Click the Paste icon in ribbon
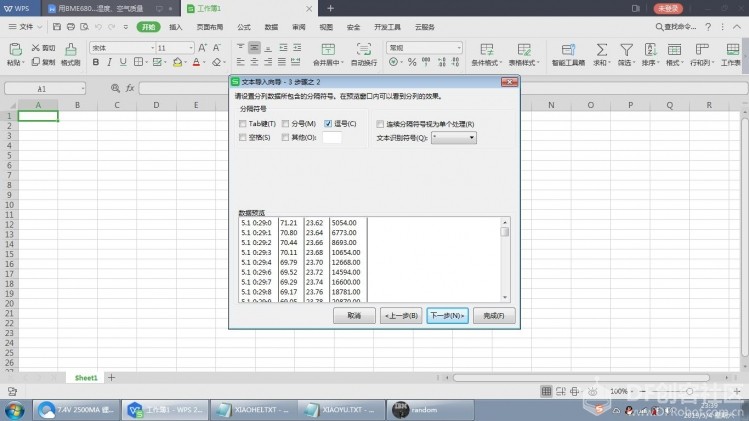 pyautogui.click(x=15, y=50)
